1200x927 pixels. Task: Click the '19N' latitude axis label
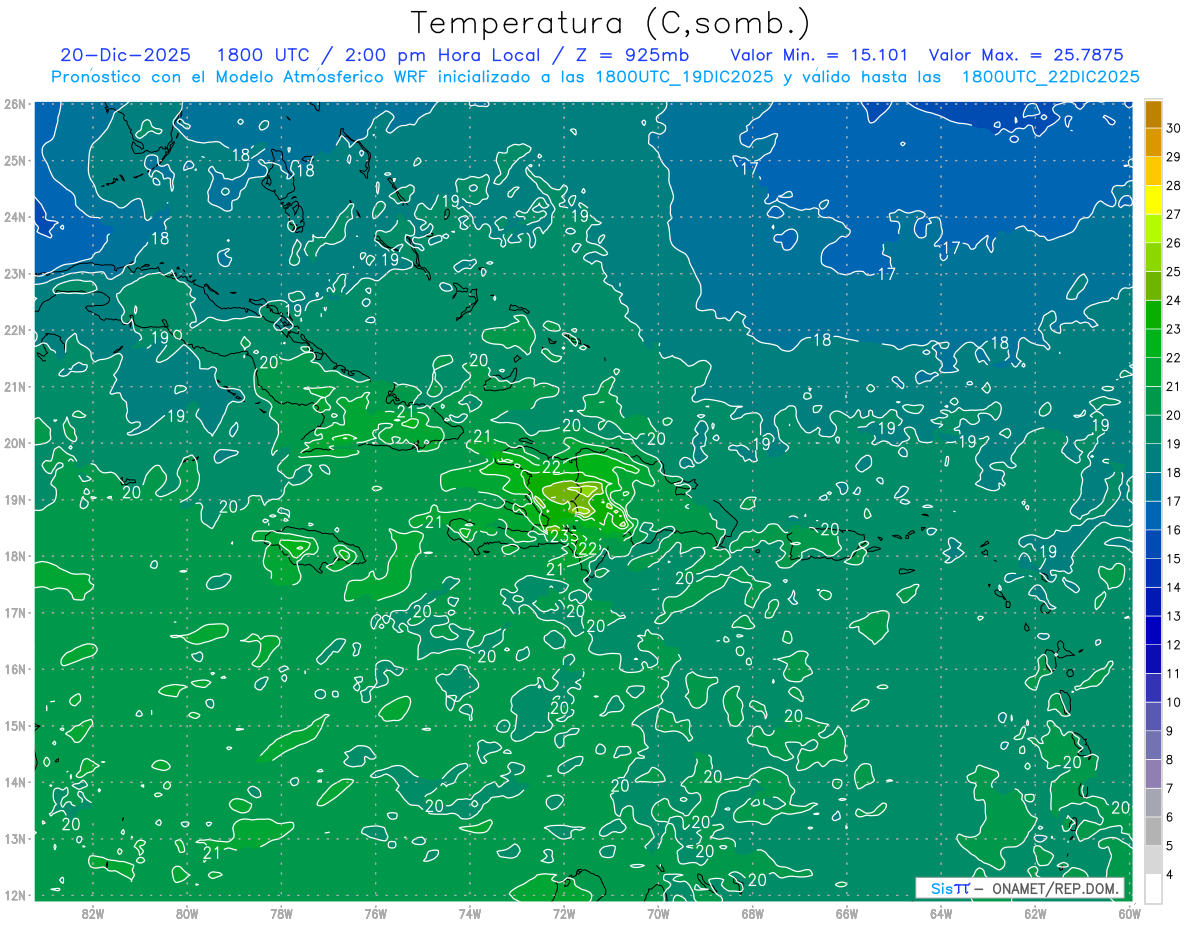pos(14,500)
